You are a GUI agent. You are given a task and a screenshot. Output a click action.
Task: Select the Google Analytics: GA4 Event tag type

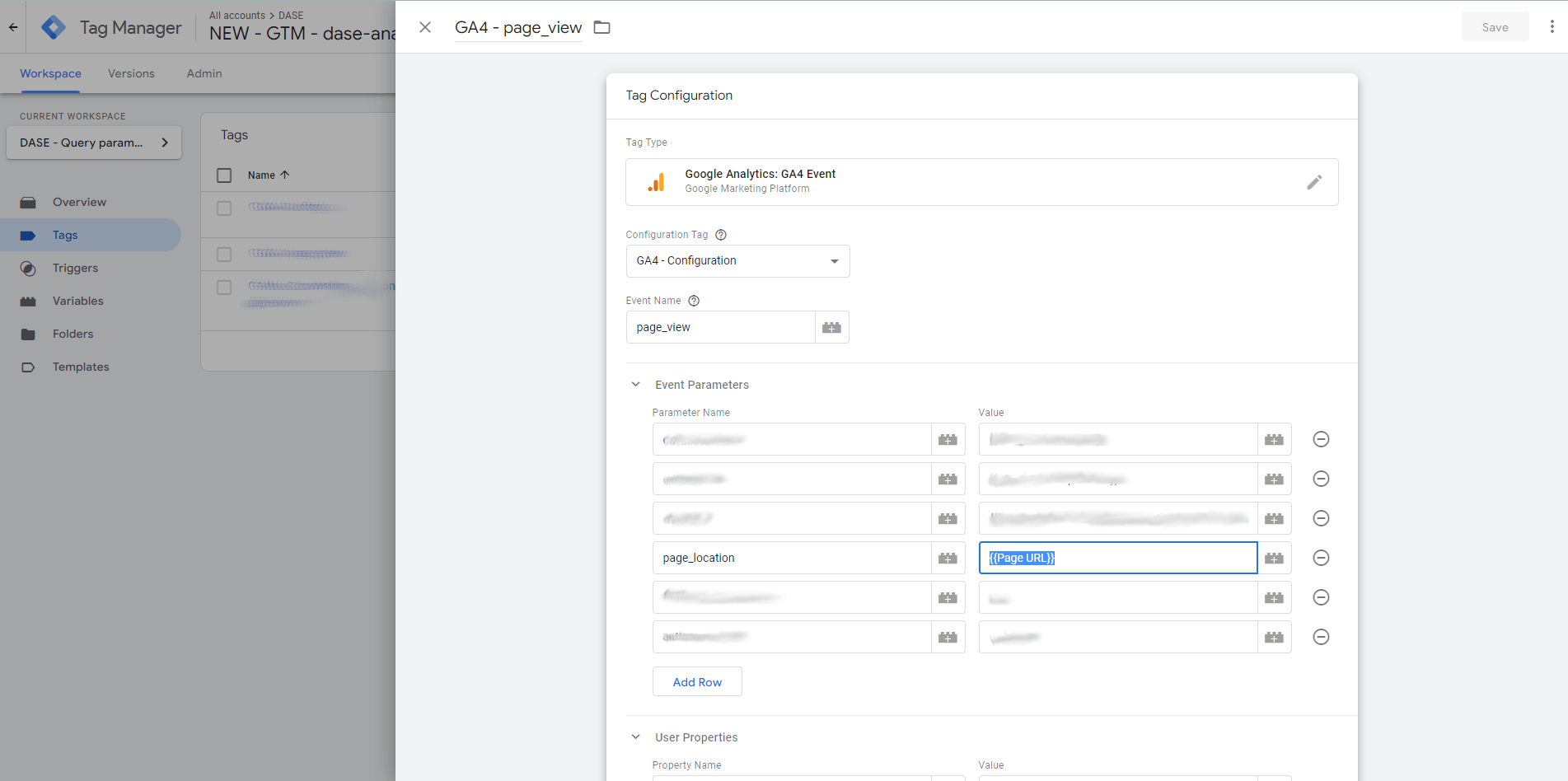(981, 182)
